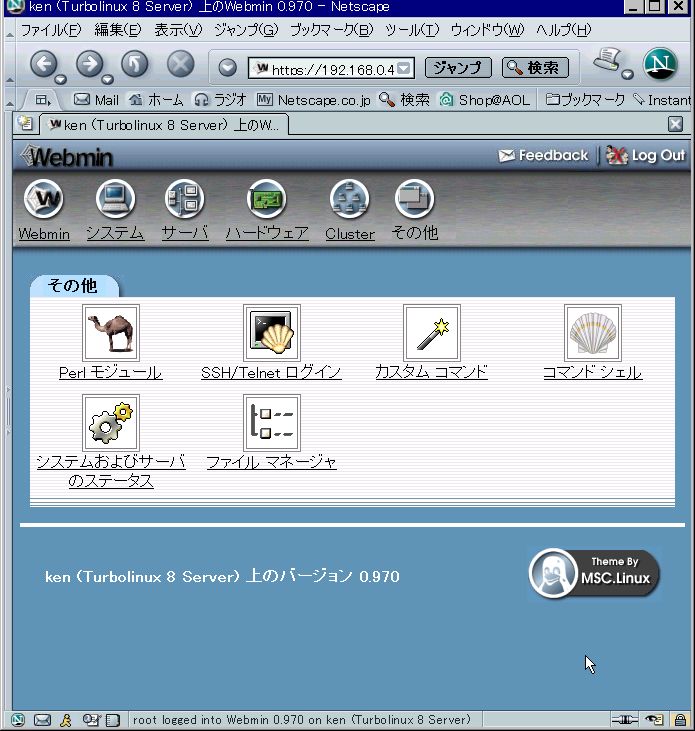
Task: Open the ブックマーク(B) menu
Action: pyautogui.click(x=332, y=30)
